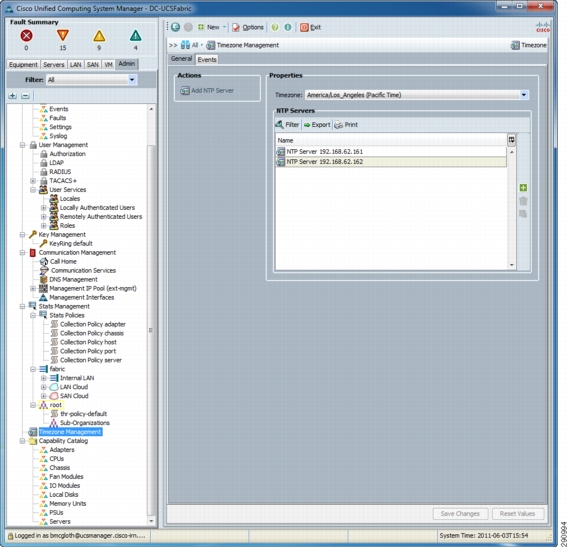Select the RADIUS tree item
Viewport: 576px width, 559px height.
(60, 172)
